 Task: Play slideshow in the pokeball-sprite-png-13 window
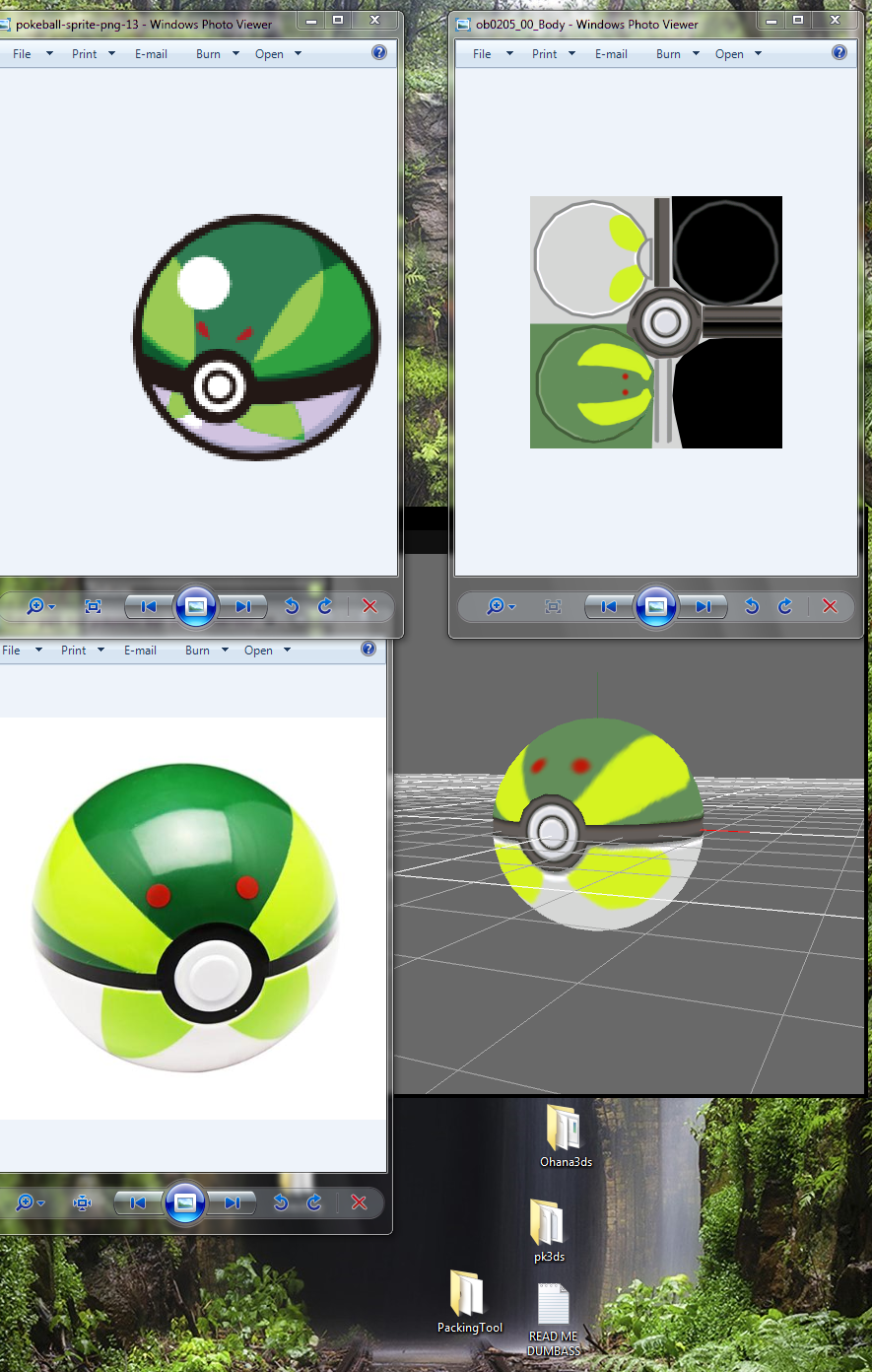click(x=196, y=606)
